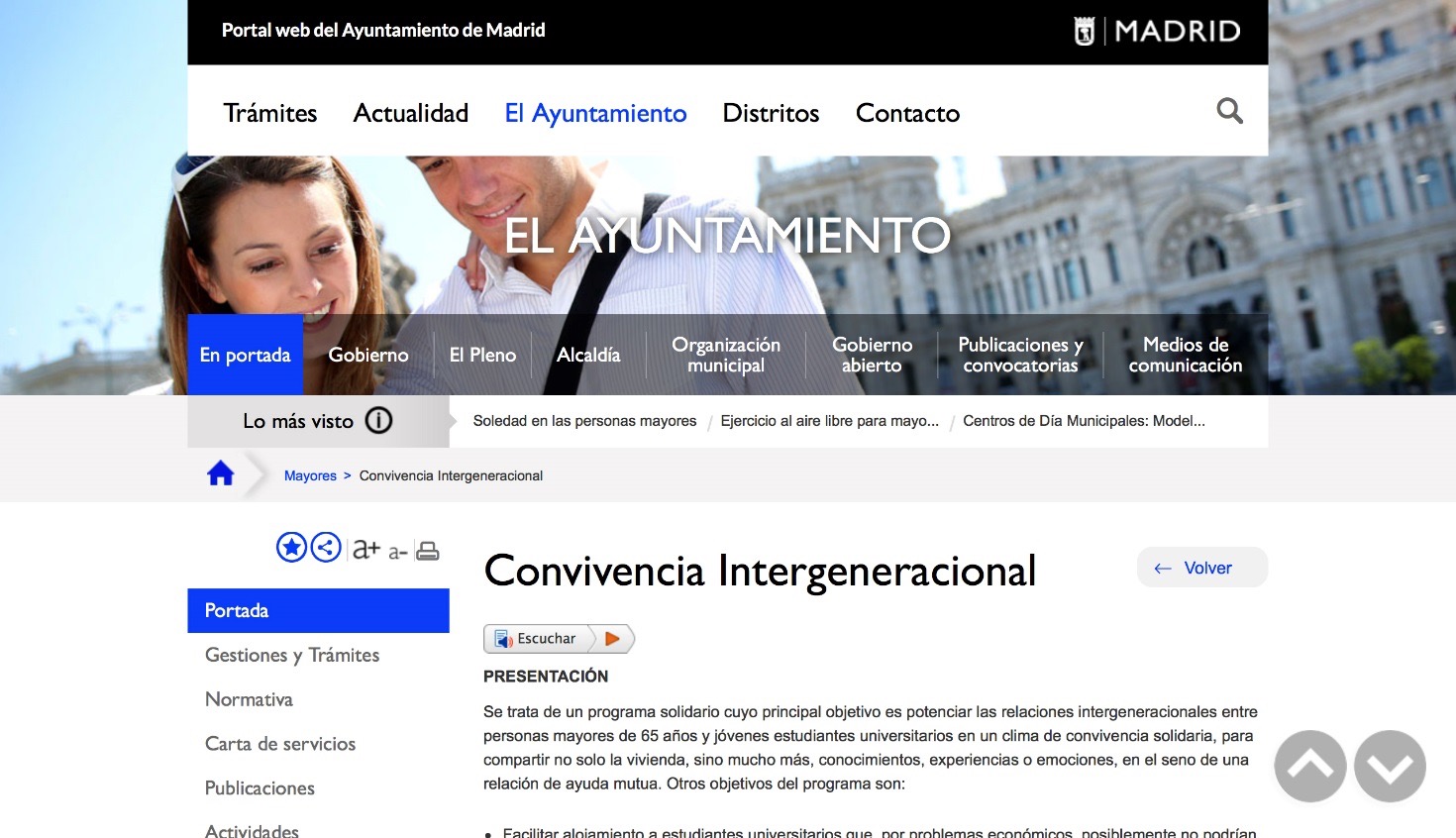Switch to El Pleno tab
Viewport: 1456px width, 838px height.
coord(482,355)
